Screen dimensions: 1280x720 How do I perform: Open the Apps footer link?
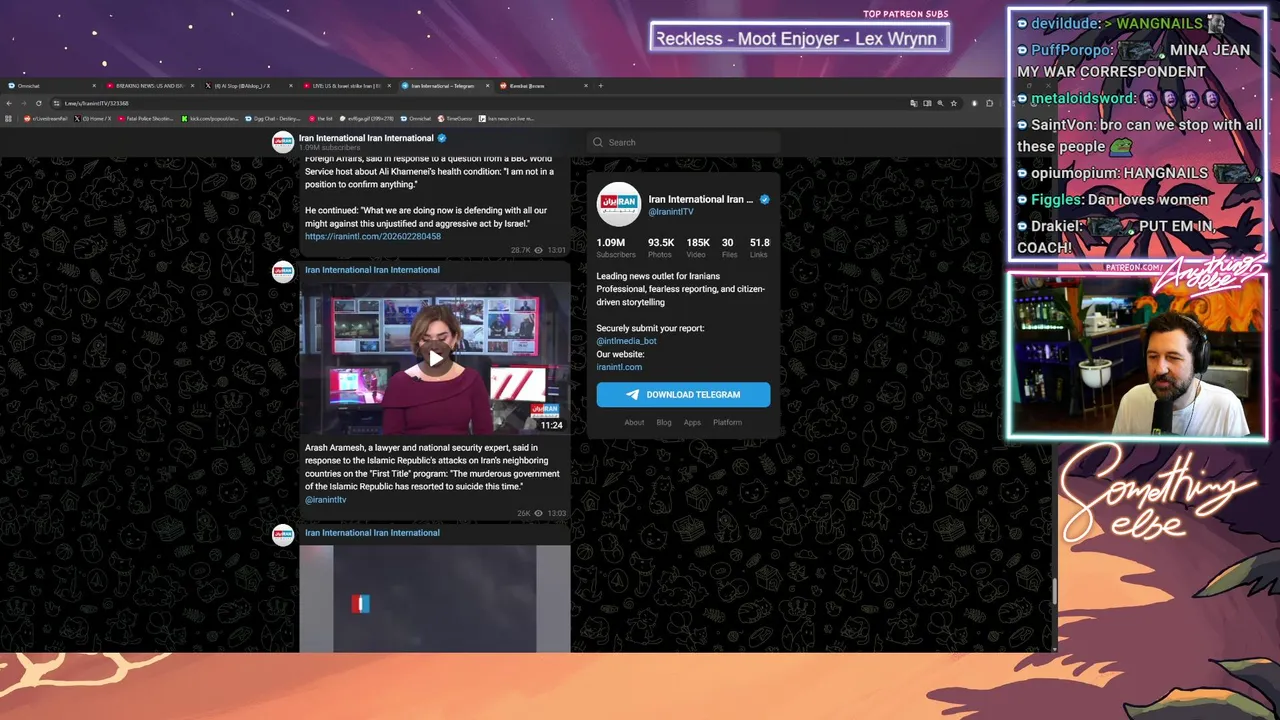692,422
